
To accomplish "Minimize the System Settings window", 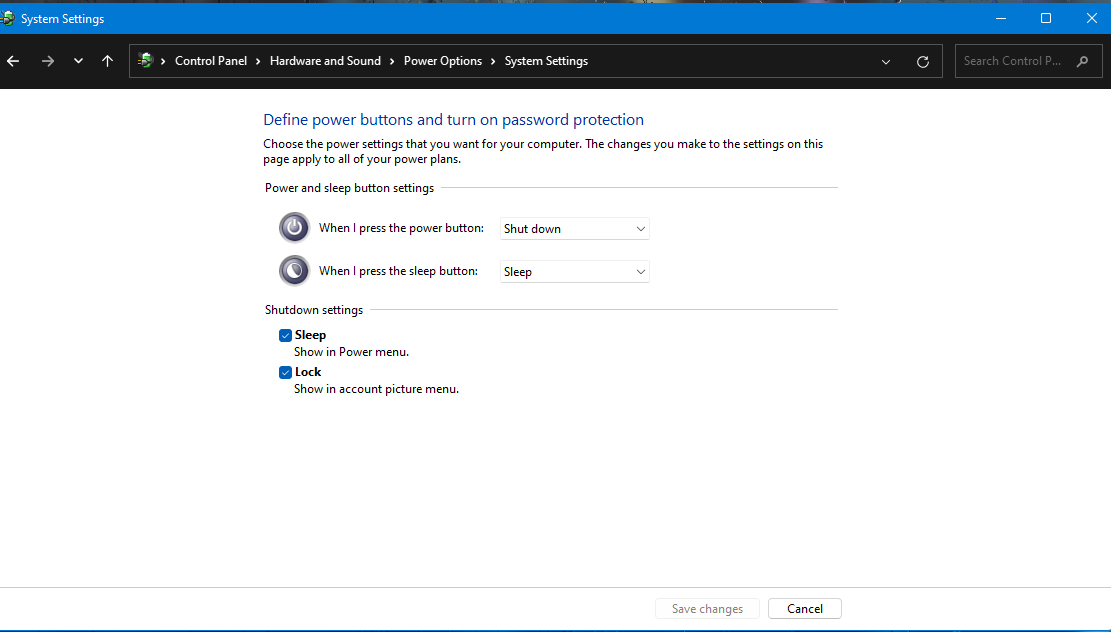I will pos(1001,18).
